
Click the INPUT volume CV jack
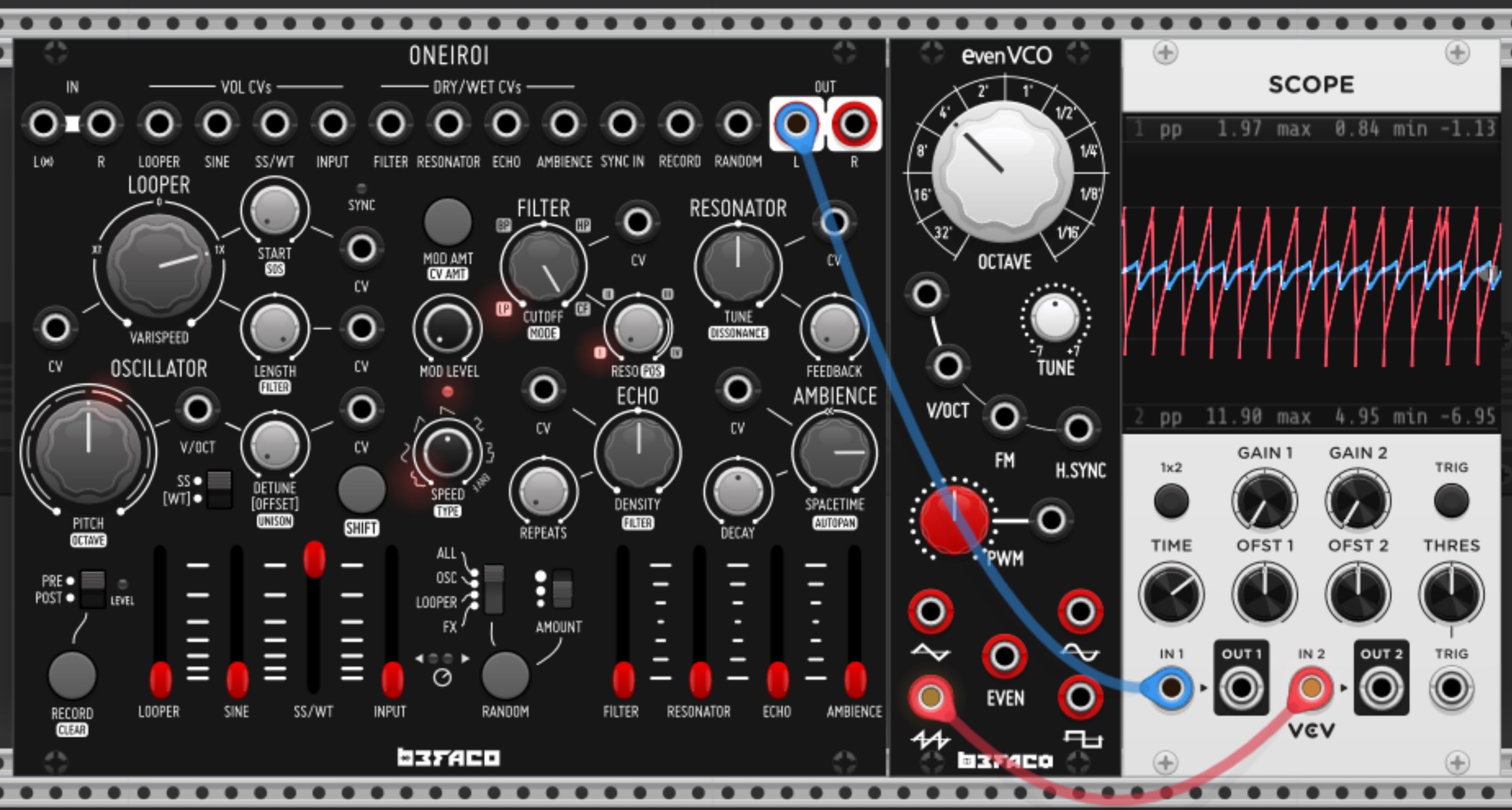333,124
